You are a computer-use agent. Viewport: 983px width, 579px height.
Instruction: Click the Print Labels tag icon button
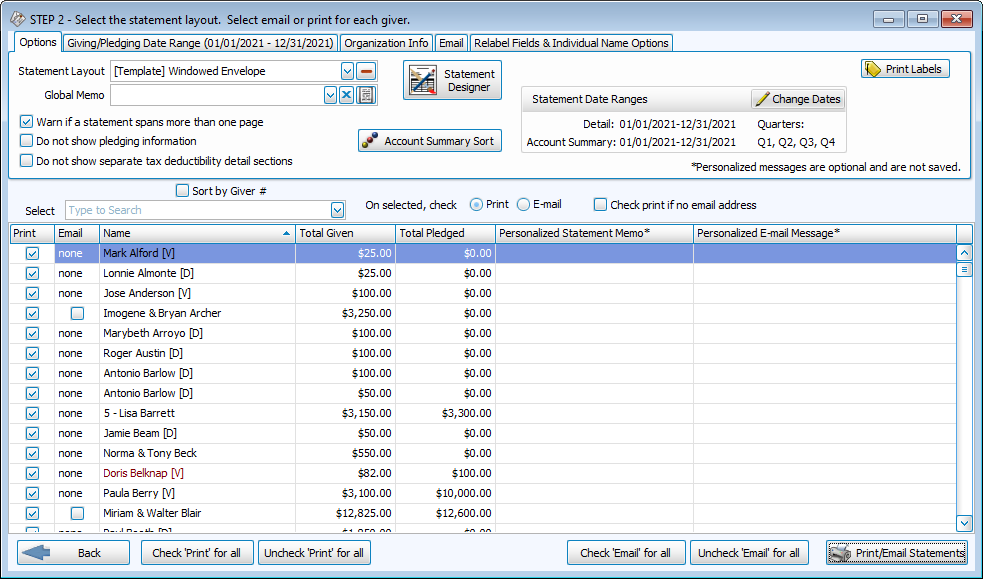(905, 69)
